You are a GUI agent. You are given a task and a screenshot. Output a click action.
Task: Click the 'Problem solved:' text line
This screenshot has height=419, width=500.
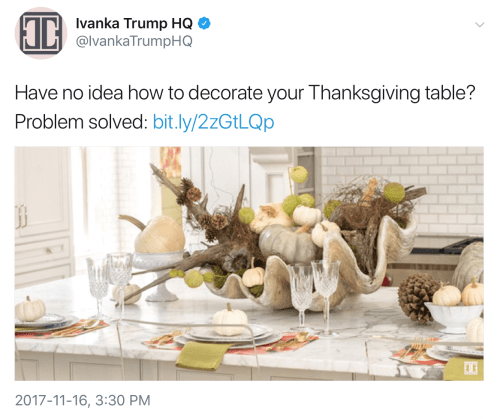[x=81, y=122]
